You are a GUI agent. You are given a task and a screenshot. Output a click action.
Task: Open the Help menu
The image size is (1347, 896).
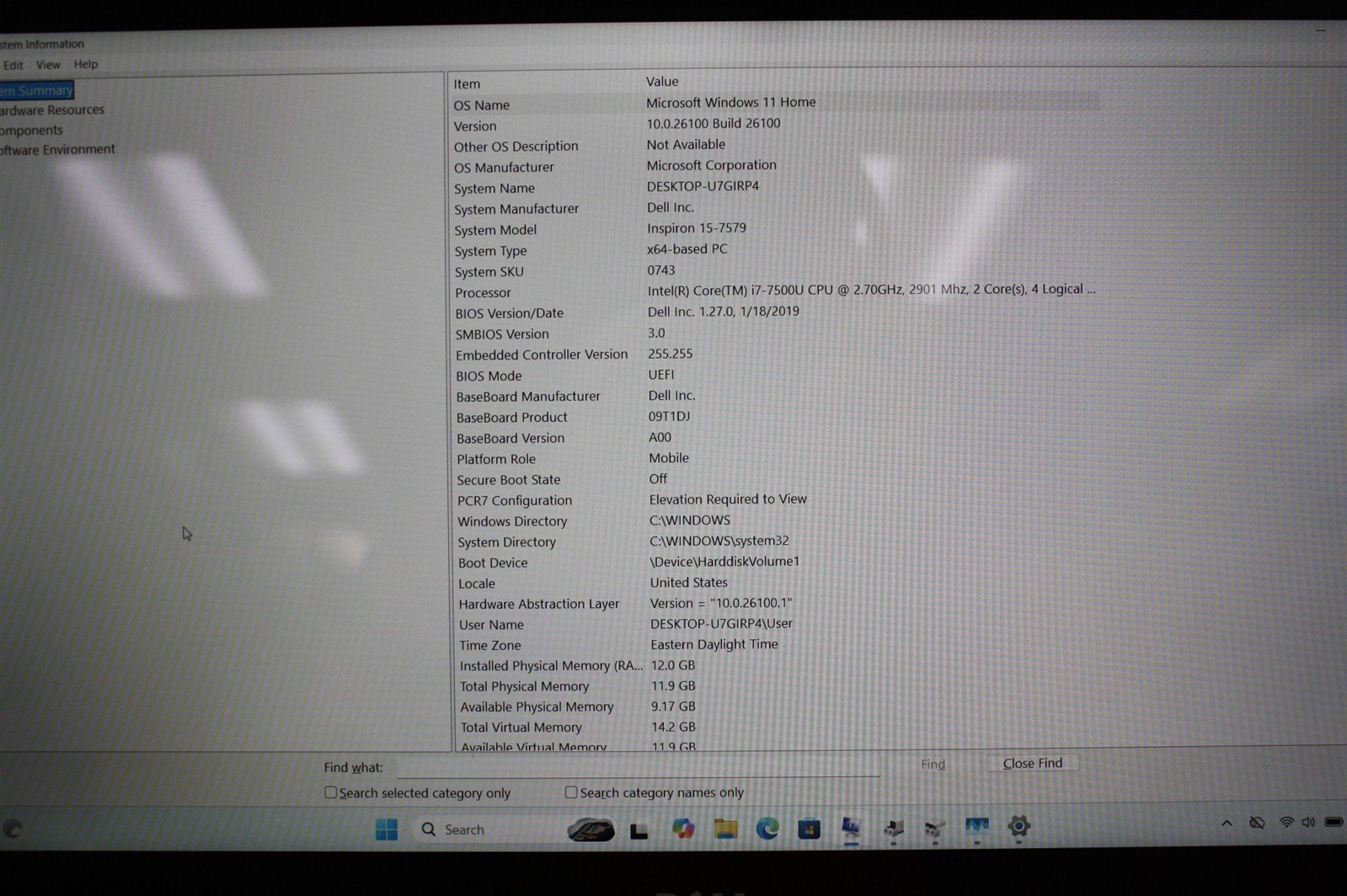[x=86, y=64]
